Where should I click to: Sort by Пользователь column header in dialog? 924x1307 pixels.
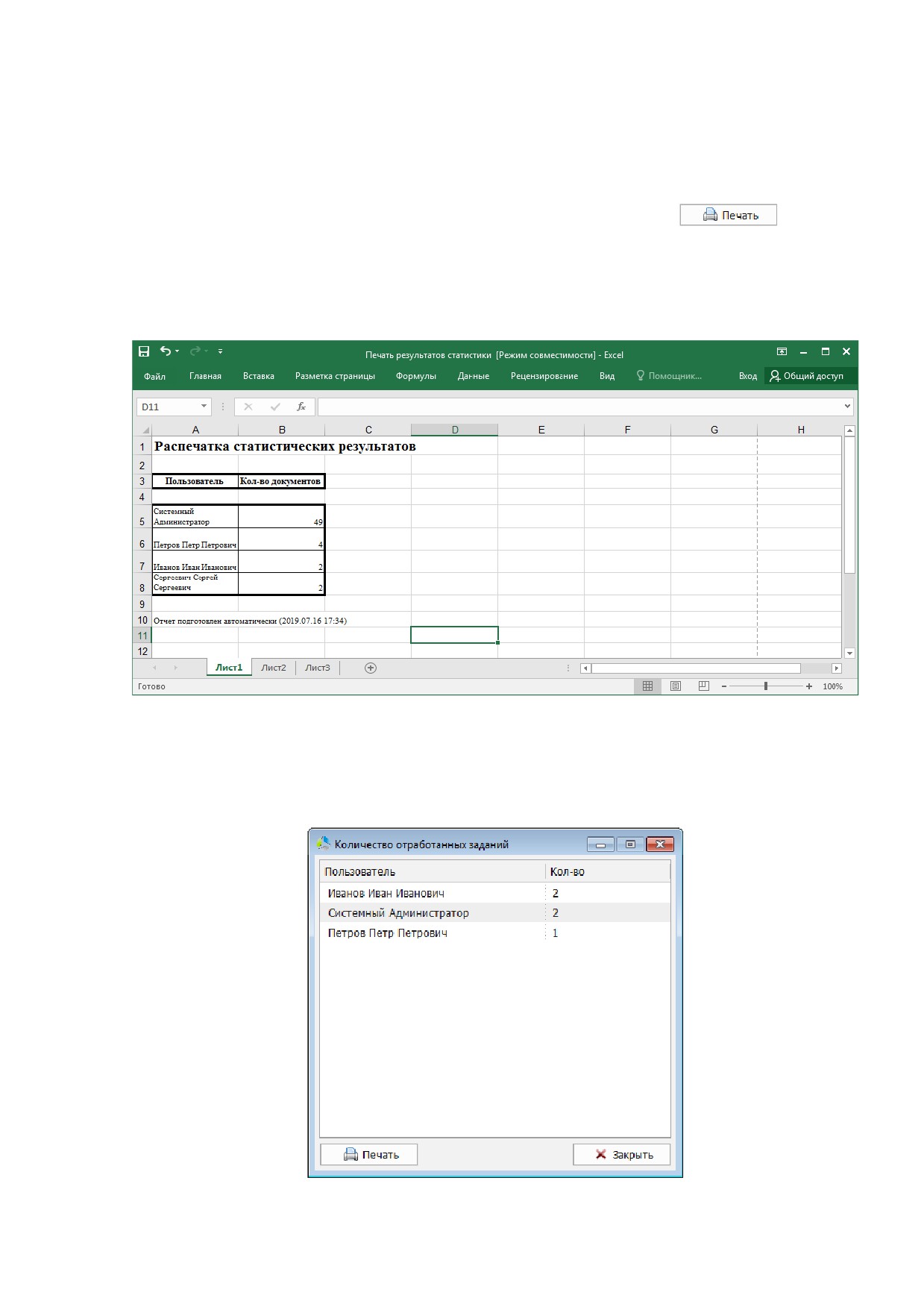433,871
